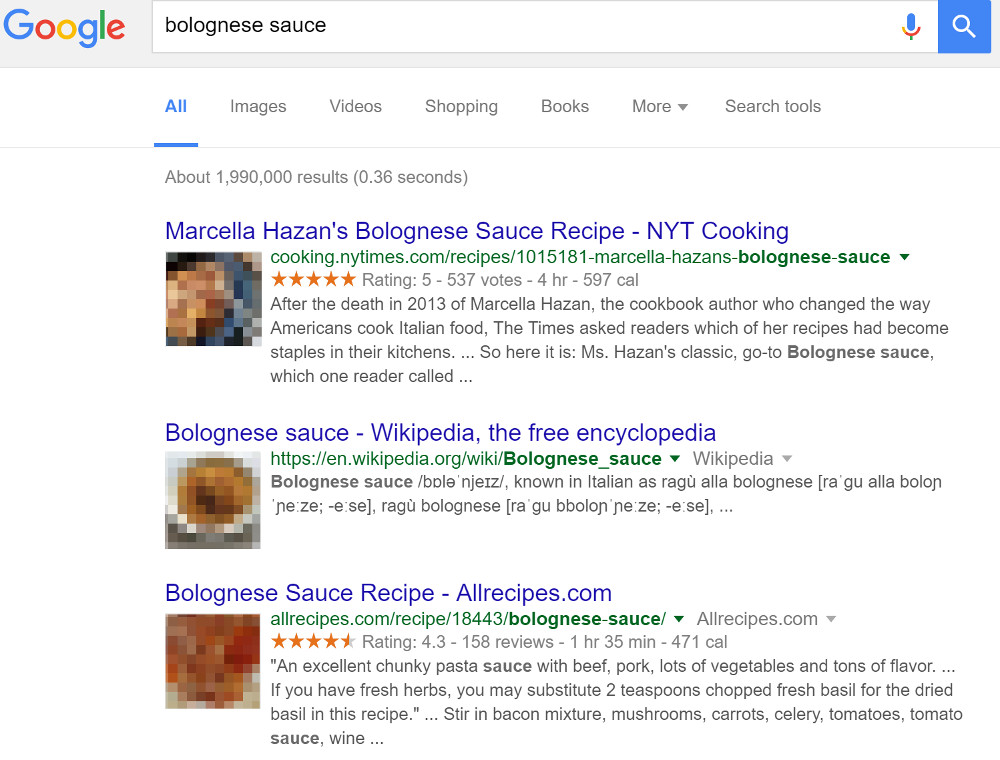1000x760 pixels.
Task: Click the Allrecipes Bolognese sauce photo
Action: [x=212, y=661]
